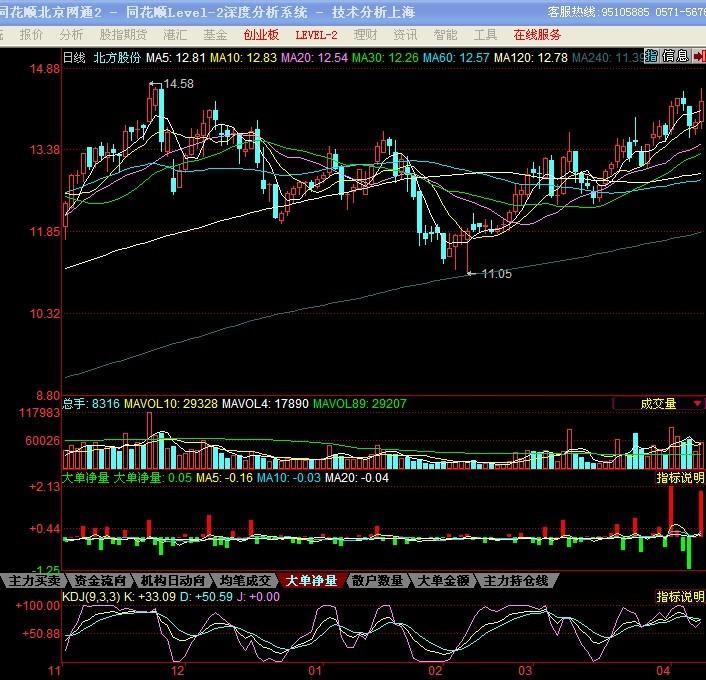
Task: Open the 分析 menu
Action: tap(71, 35)
